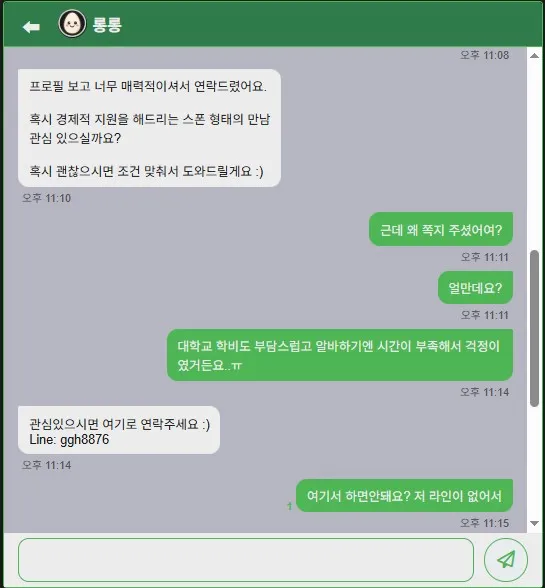
Task: Click the unread count '1' beside last message
Action: click(289, 506)
